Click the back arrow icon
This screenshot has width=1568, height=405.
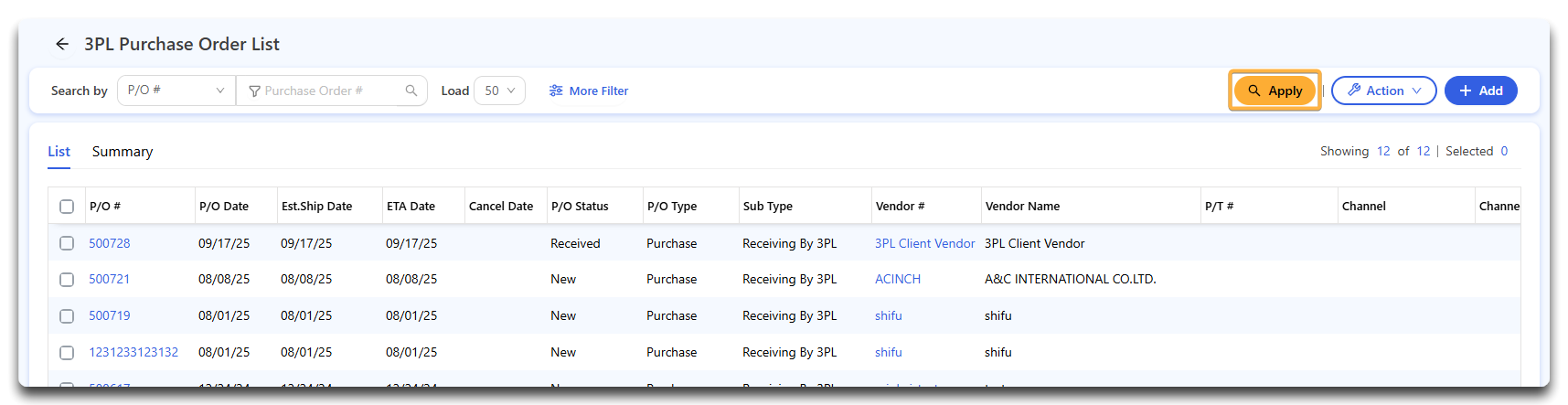[62, 44]
